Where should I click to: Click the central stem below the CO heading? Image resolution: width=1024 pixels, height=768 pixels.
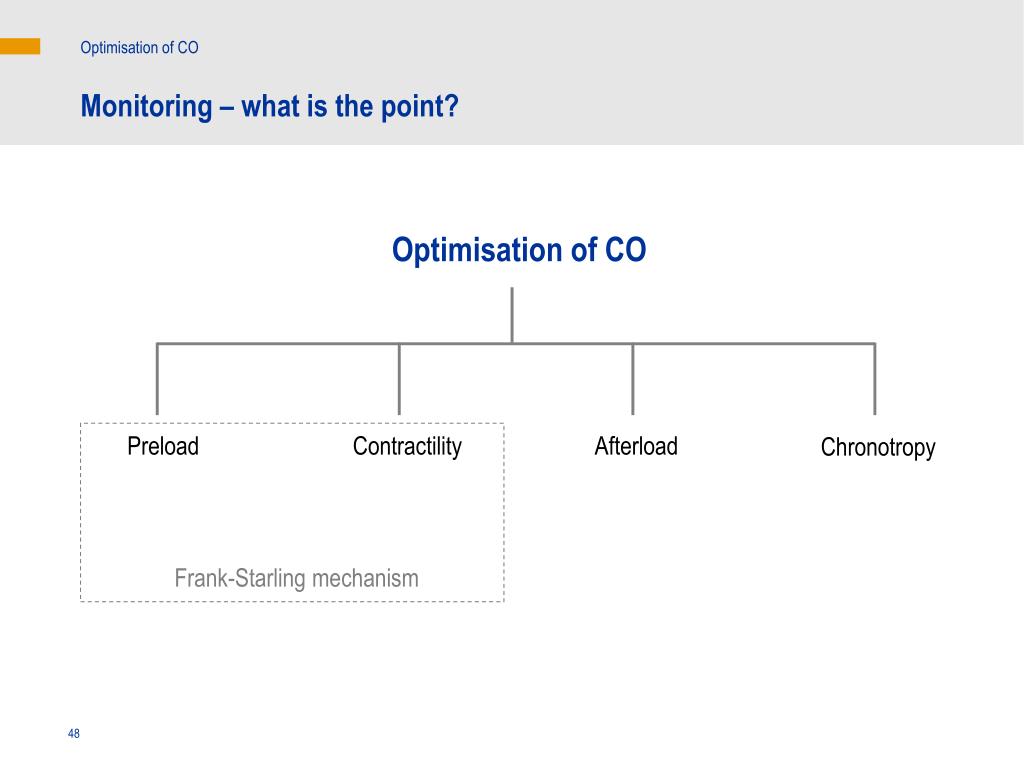pos(512,314)
